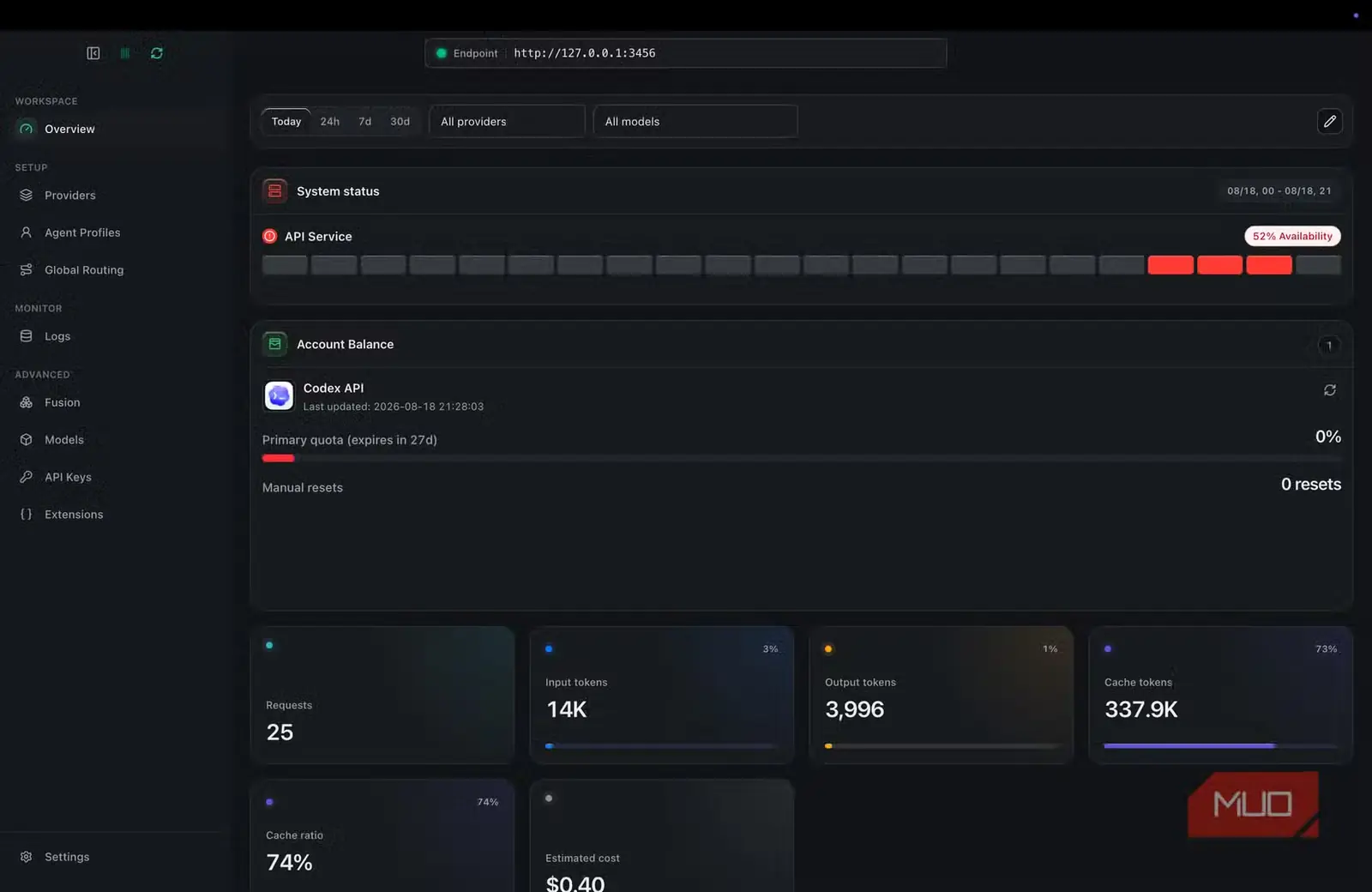Switch to the 24h time range
The width and height of the screenshot is (1372, 892).
(330, 122)
